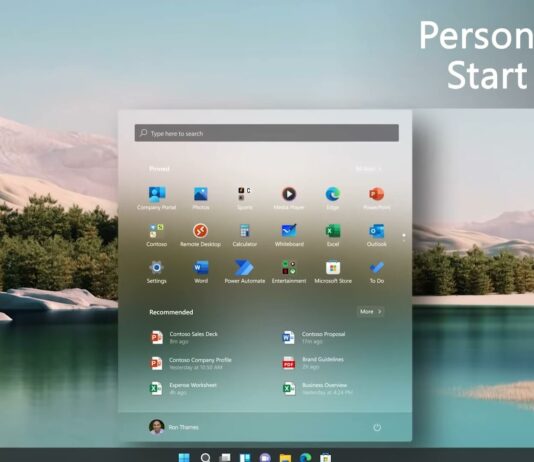The height and width of the screenshot is (462, 534).
Task: Click the Windows Start button on the taskbar
Action: point(184,458)
